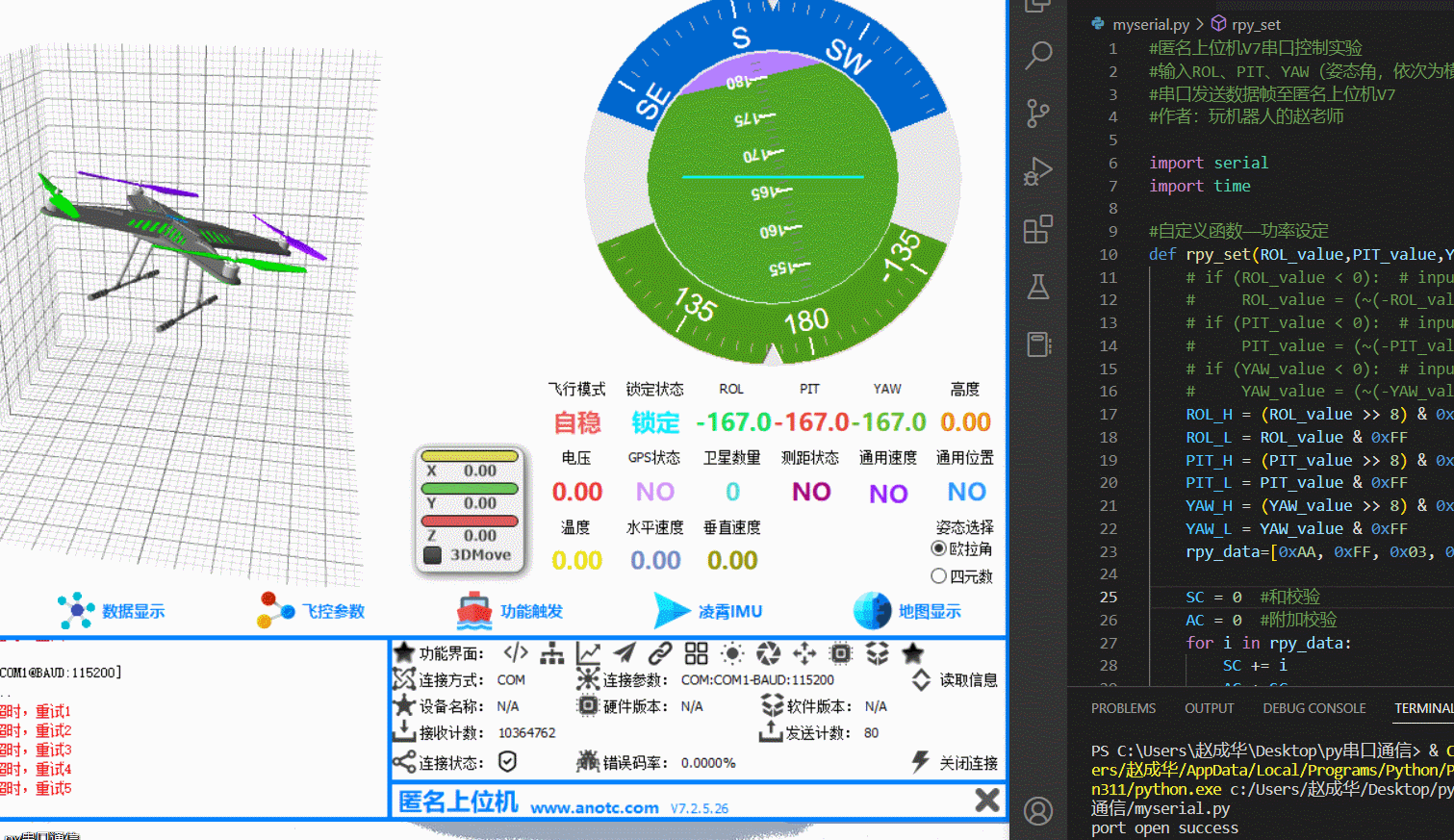Image resolution: width=1454 pixels, height=840 pixels.
Task: Click the paper plane icon in toolbar
Action: tap(625, 653)
